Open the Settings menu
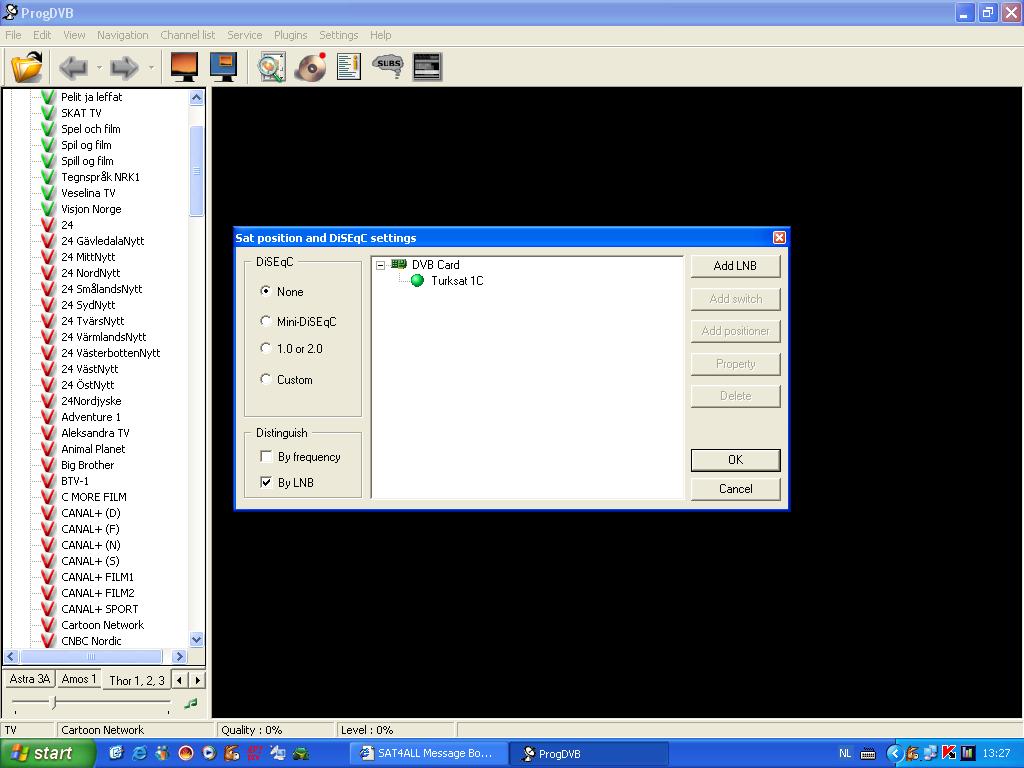 coord(338,35)
